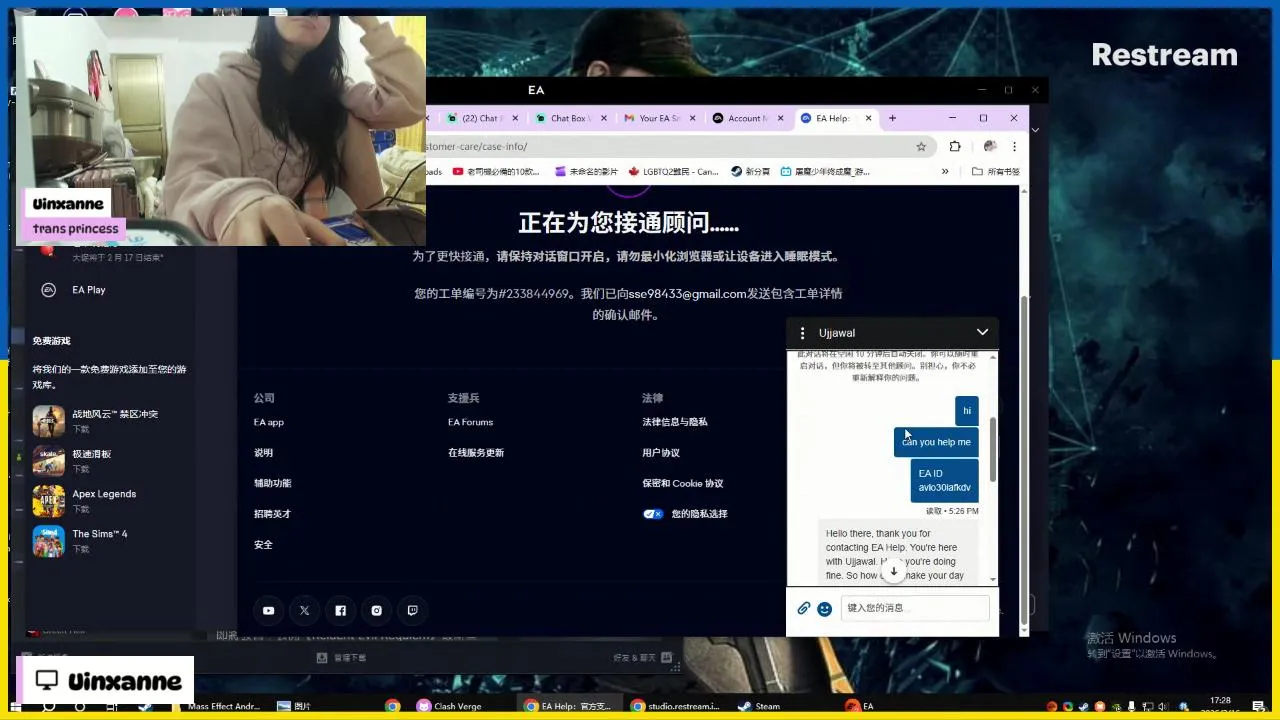The height and width of the screenshot is (720, 1280).
Task: Open the Chrome three-dot menu
Action: 1014,146
